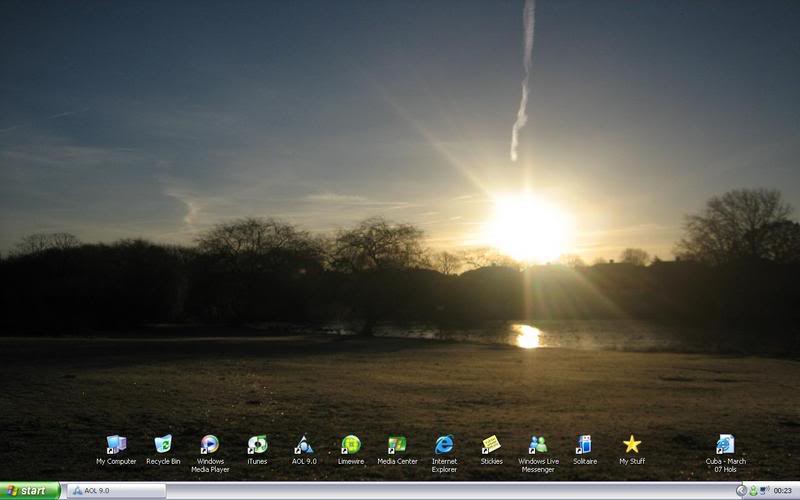Click the taskbar clock showing 00:23

(783, 491)
